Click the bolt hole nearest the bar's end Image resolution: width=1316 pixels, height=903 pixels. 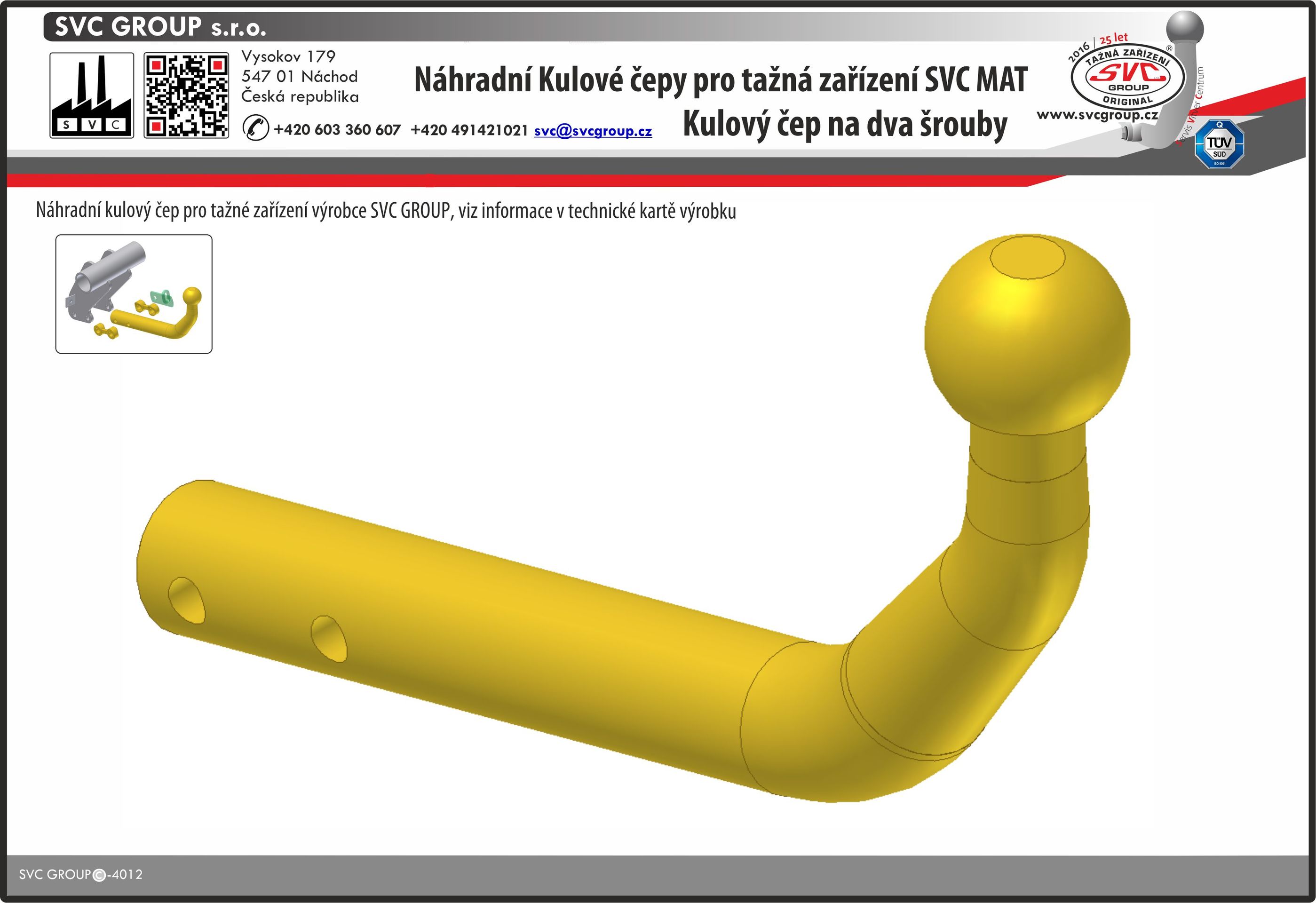[186, 601]
